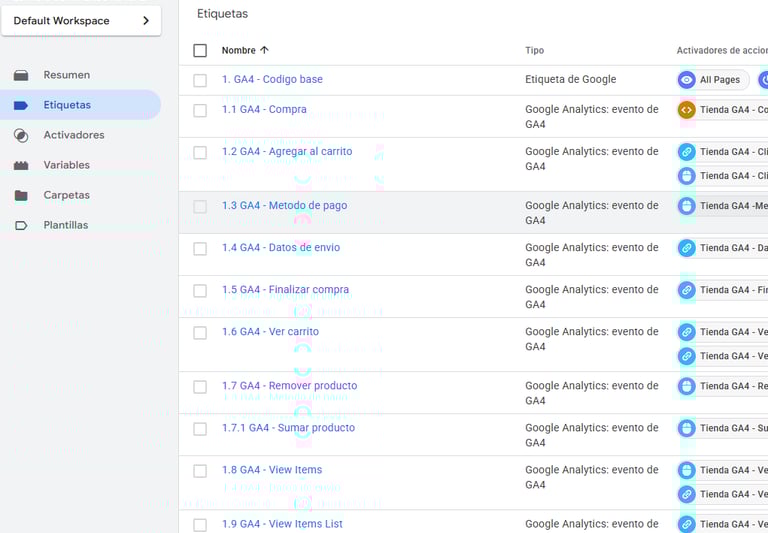Viewport: 768px width, 533px height.
Task: Open tag 1.2 GA4 - Agregar al carrito
Action: tap(287, 151)
